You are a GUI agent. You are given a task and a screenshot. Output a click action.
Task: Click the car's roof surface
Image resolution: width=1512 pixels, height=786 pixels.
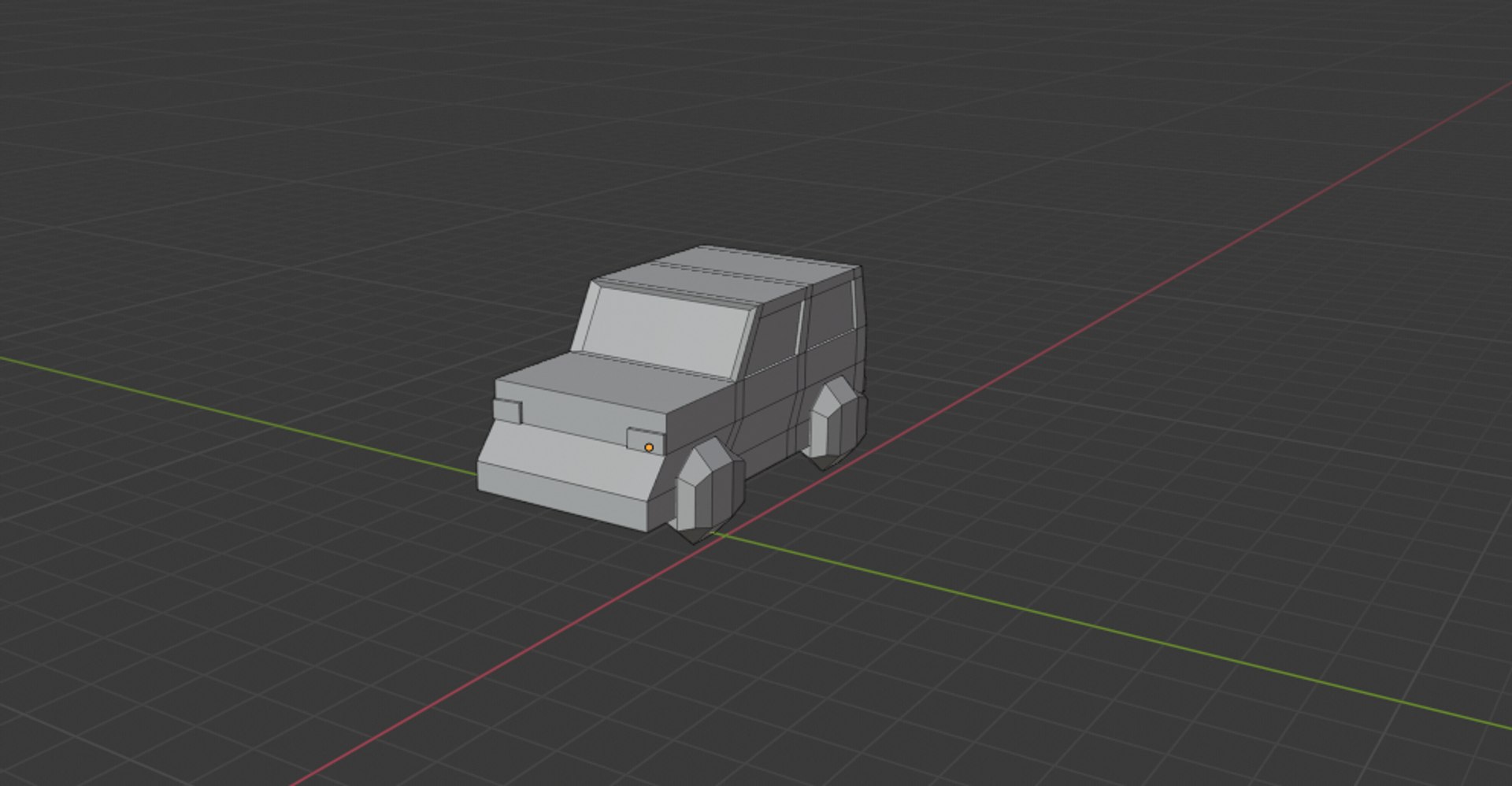click(728, 275)
